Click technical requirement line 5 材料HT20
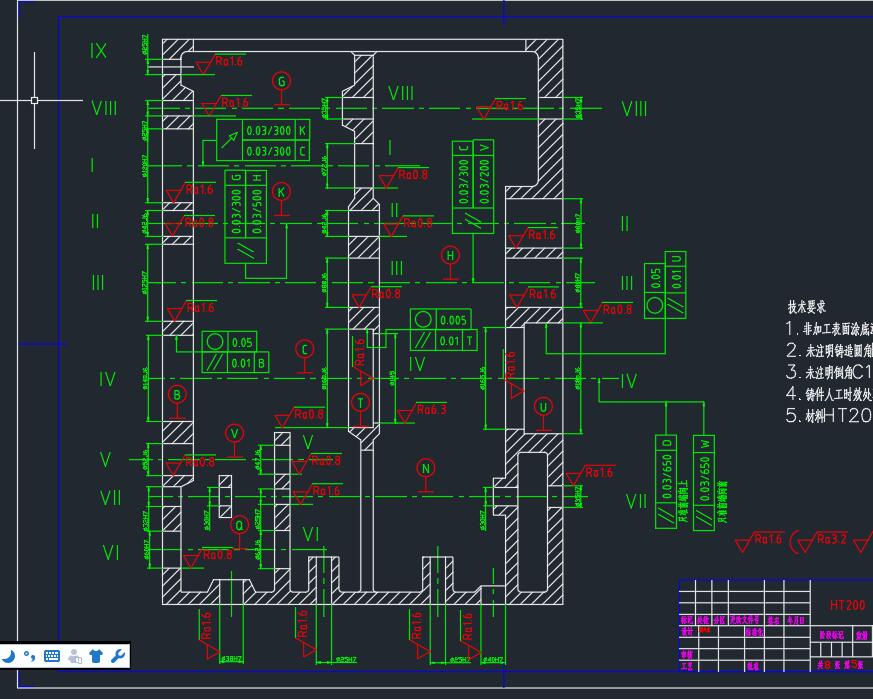 [x=829, y=415]
